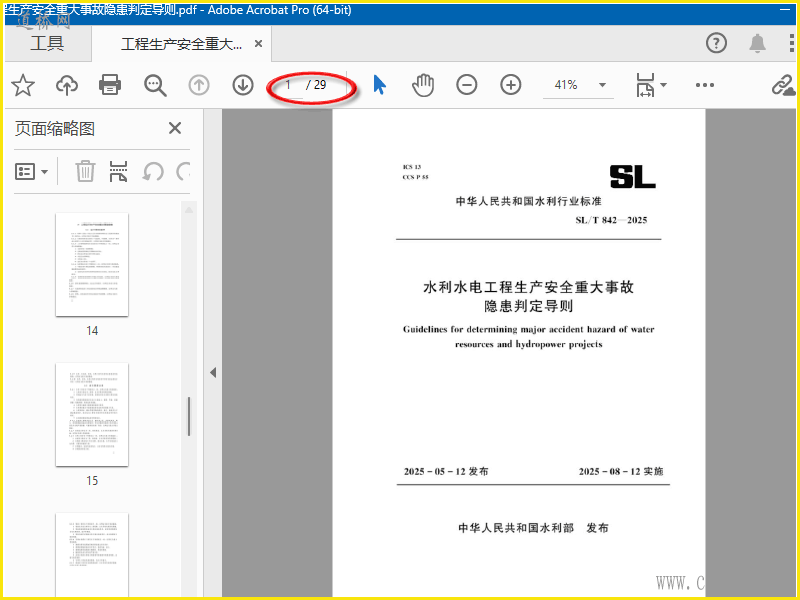Share link using the chain cloud icon

pyautogui.click(x=783, y=85)
